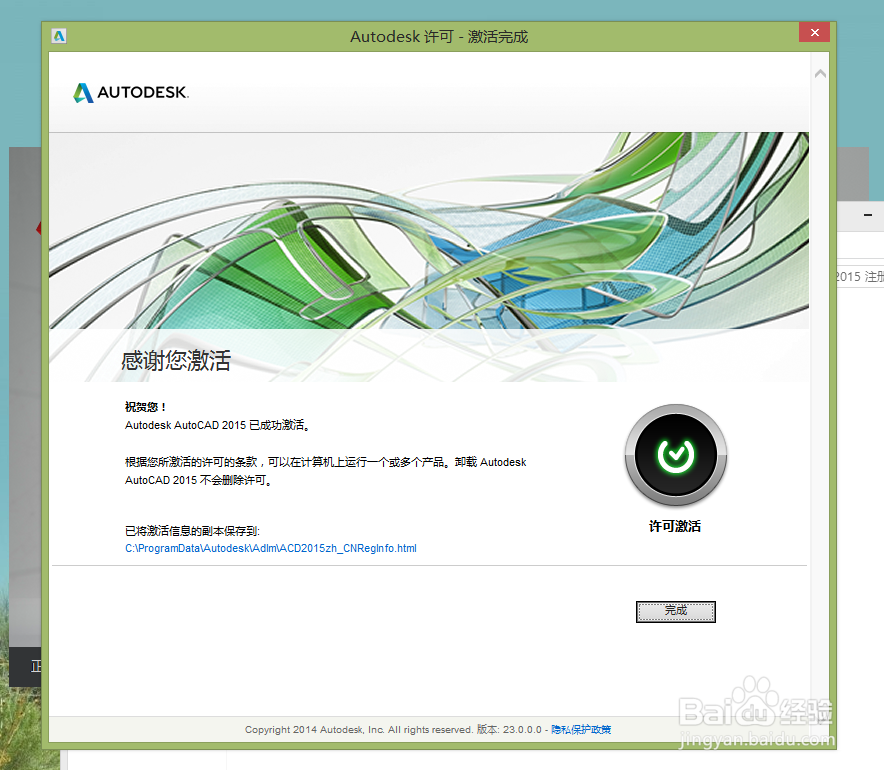Click the scrollbar up arrow on the right edge
Image resolution: width=884 pixels, height=770 pixels.
[x=821, y=72]
